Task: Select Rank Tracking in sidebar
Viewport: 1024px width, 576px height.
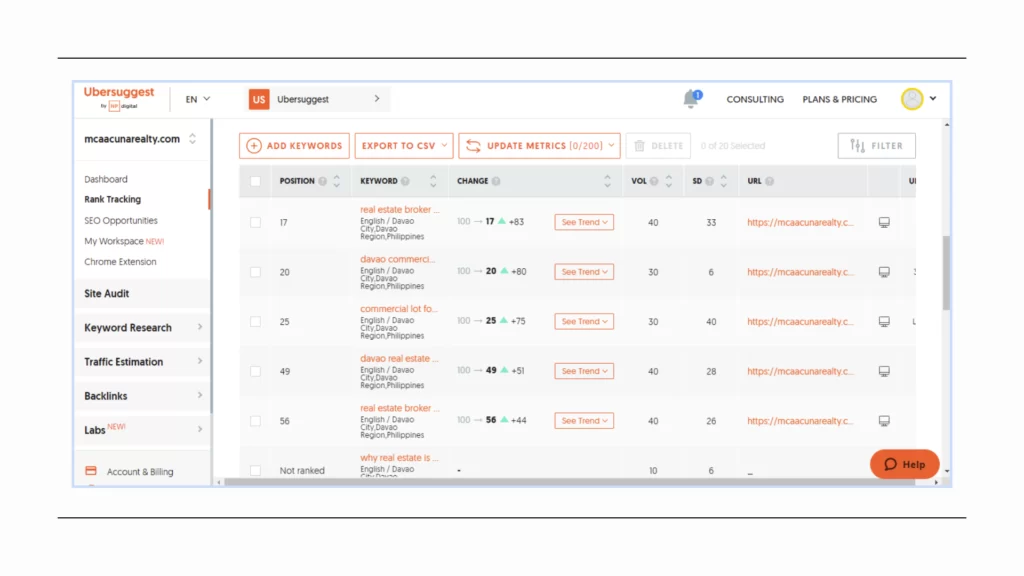Action: (112, 199)
